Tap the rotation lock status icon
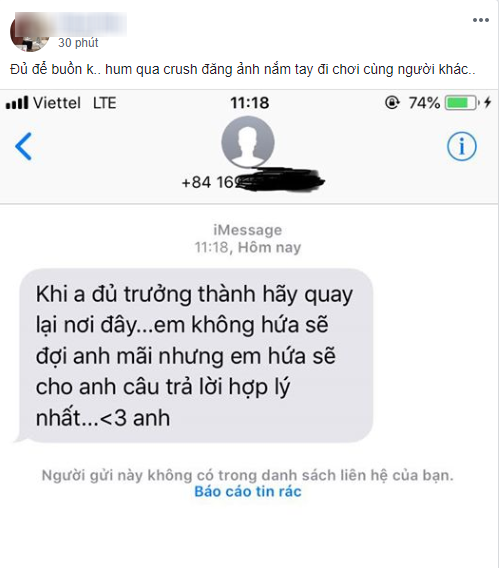This screenshot has width=499, height=568. [x=392, y=103]
